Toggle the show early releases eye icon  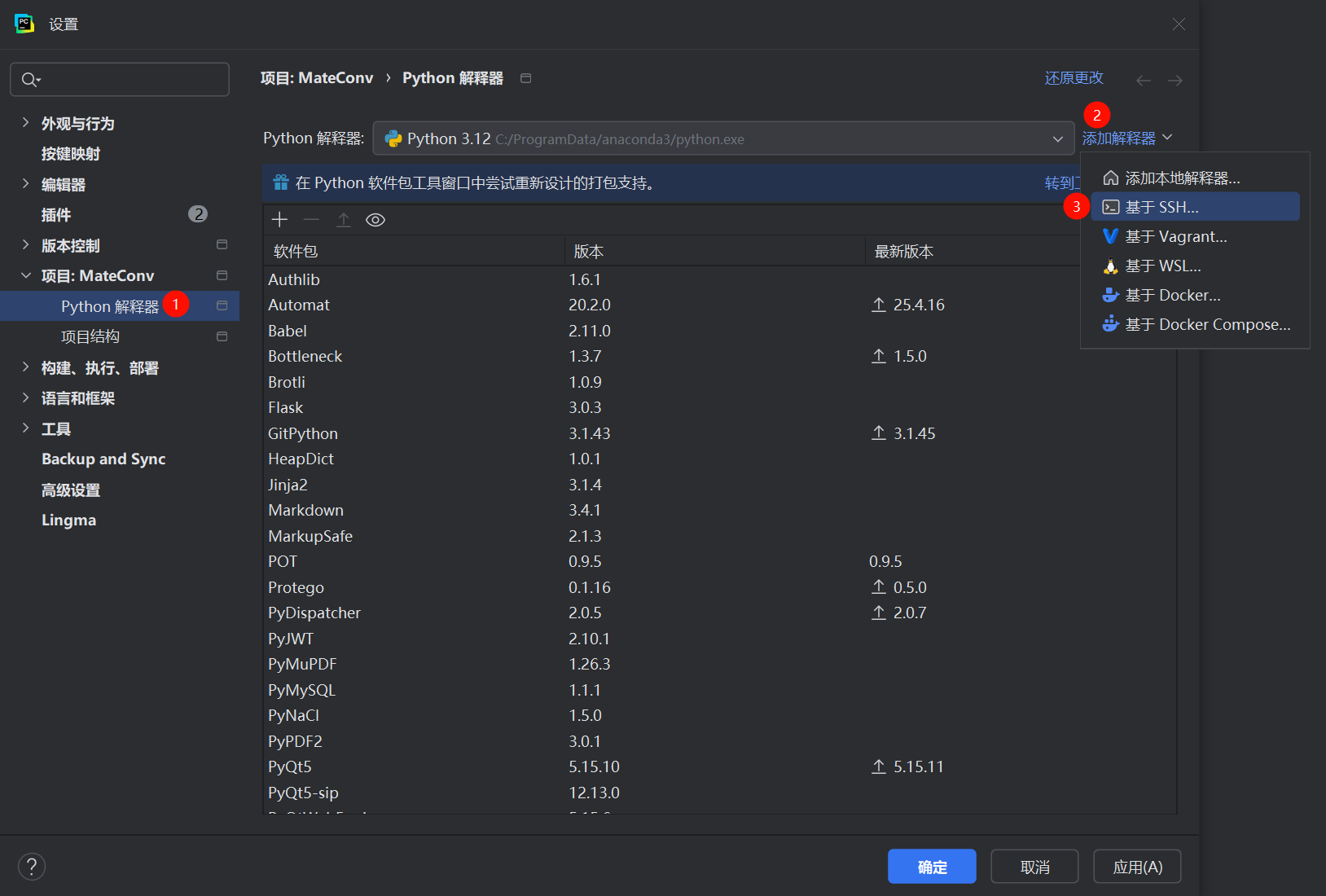pyautogui.click(x=375, y=220)
